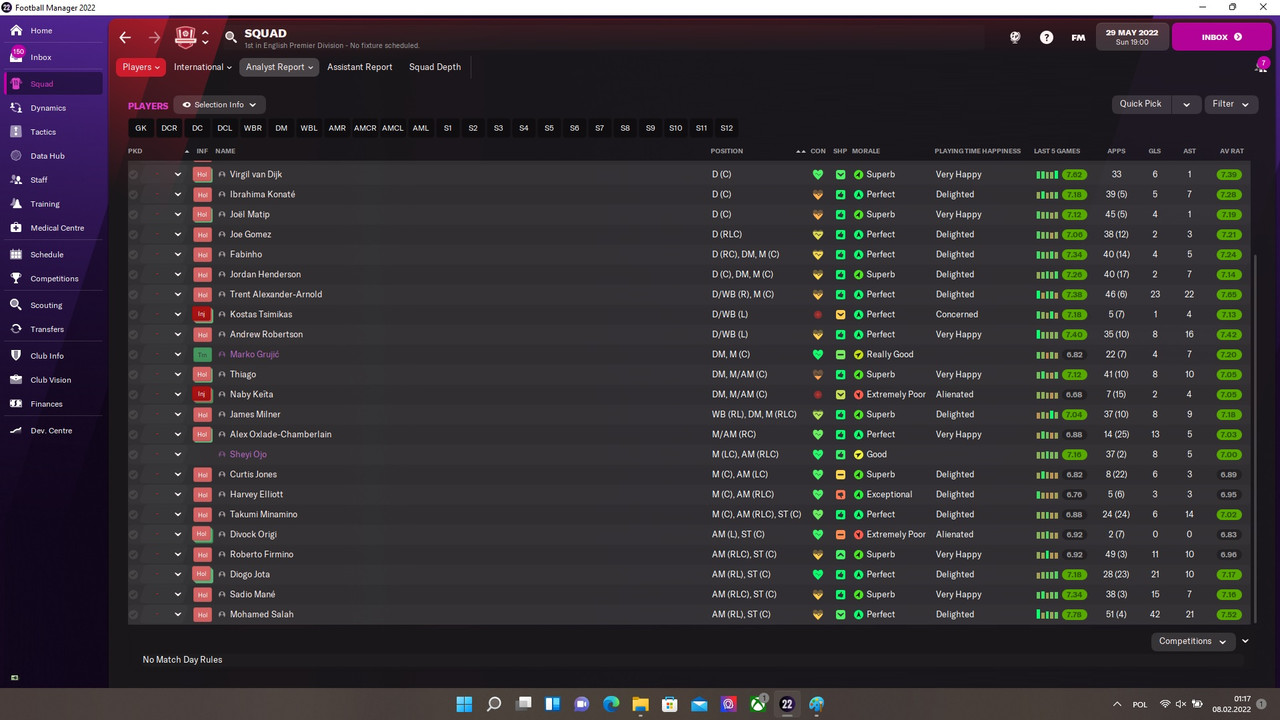1280x720 pixels.
Task: Expand the Analyst Report dropdown
Action: click(279, 67)
